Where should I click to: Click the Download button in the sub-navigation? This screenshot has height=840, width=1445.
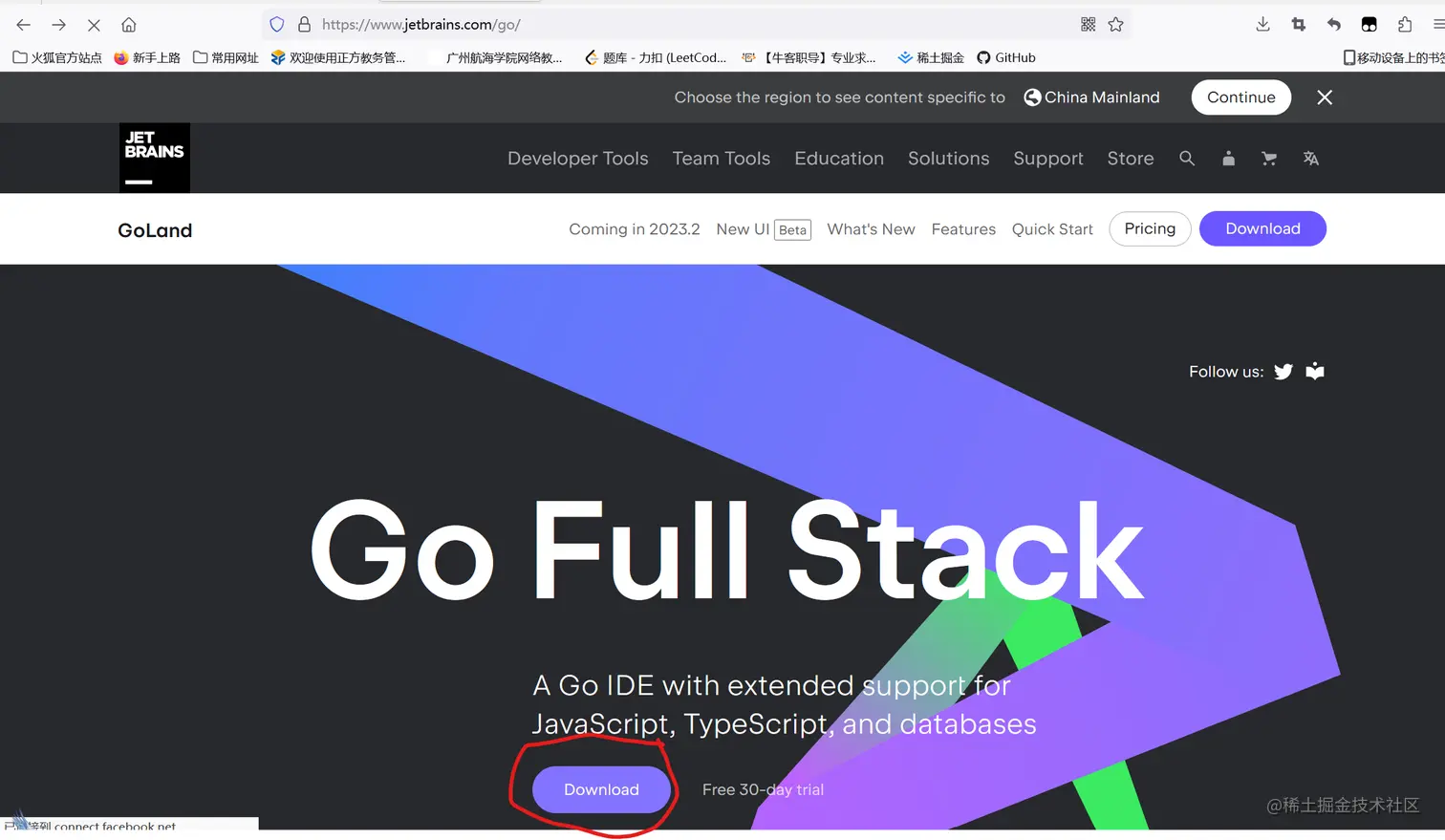(1262, 228)
